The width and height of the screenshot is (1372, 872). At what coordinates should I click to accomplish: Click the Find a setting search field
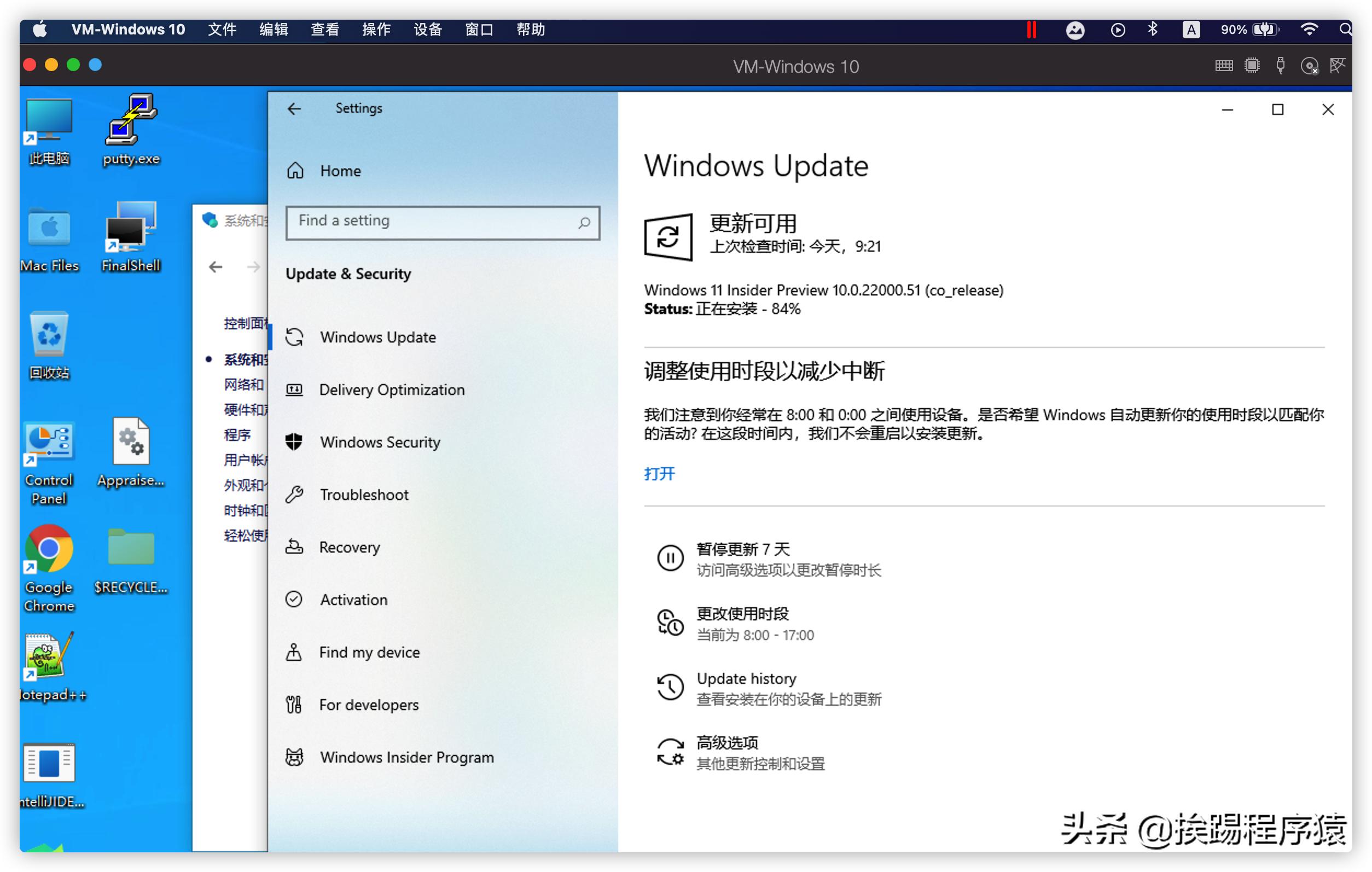(x=442, y=222)
